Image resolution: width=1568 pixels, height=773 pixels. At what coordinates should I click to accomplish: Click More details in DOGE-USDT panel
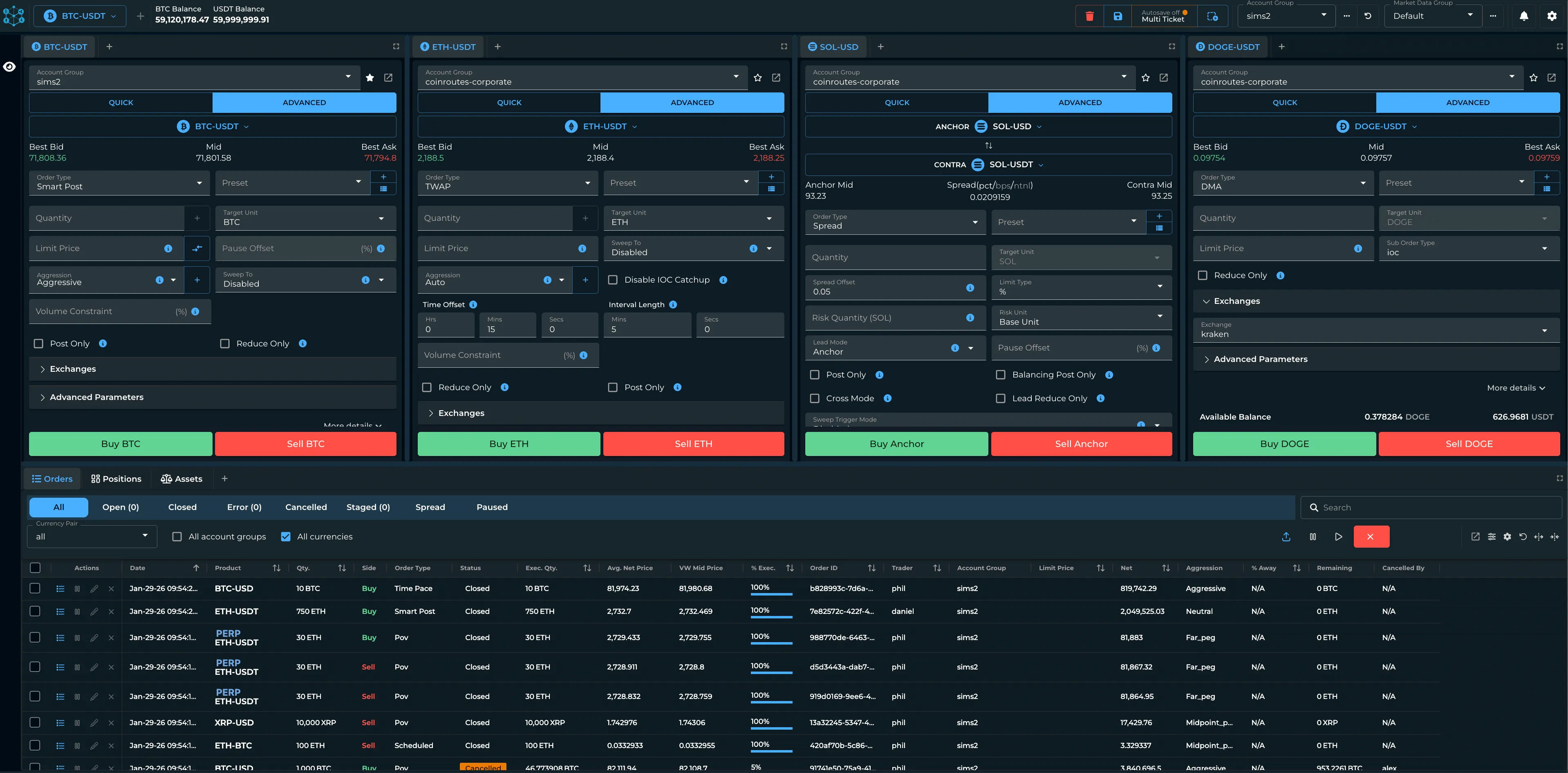coord(1516,388)
